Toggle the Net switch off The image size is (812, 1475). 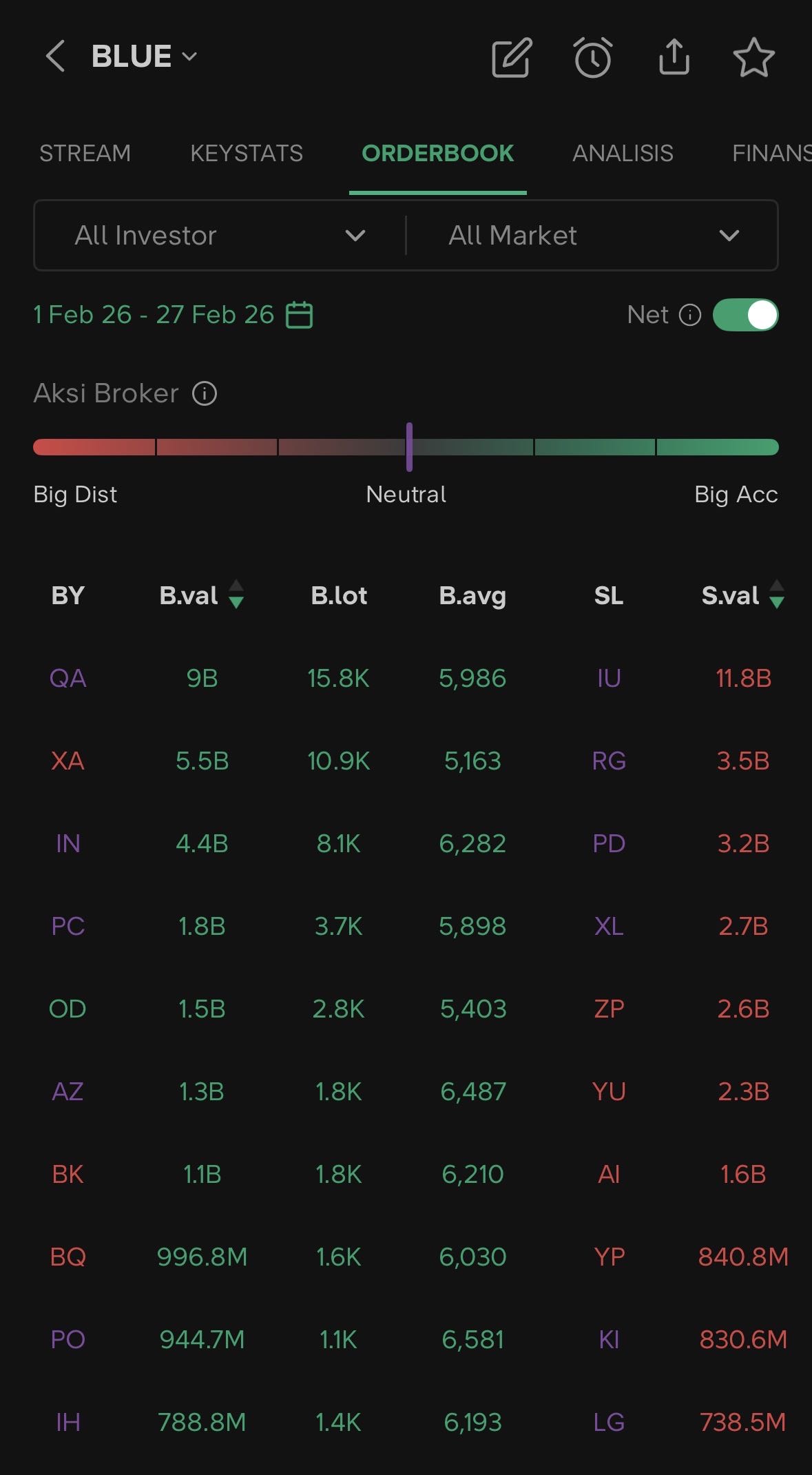(x=745, y=315)
